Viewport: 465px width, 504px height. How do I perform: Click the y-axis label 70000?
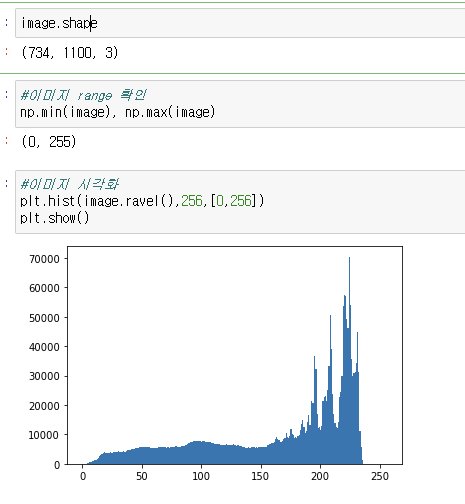click(x=44, y=259)
